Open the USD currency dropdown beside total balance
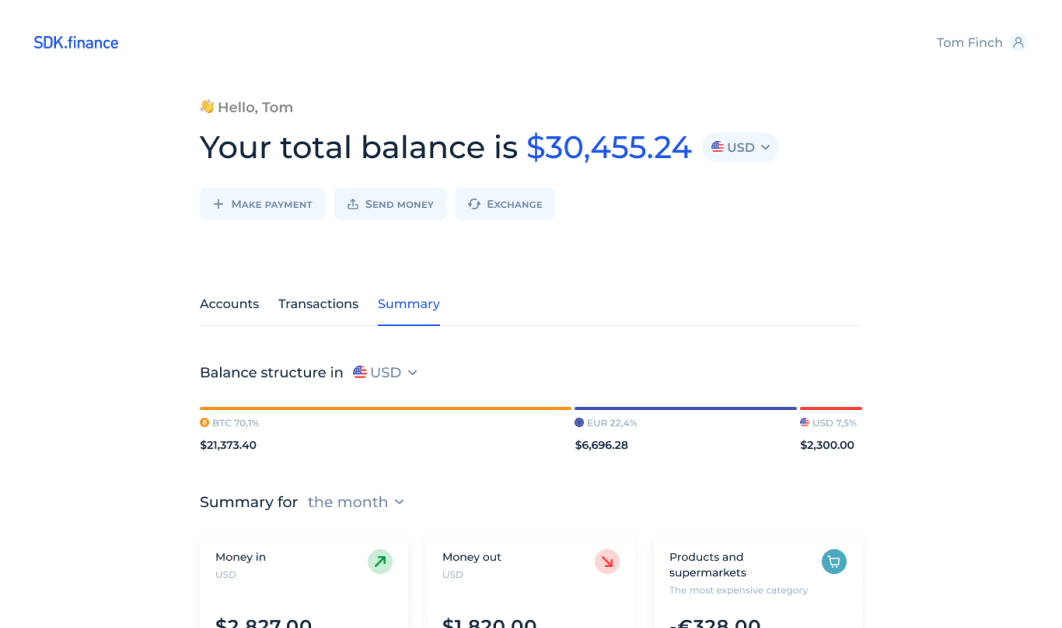 click(739, 147)
